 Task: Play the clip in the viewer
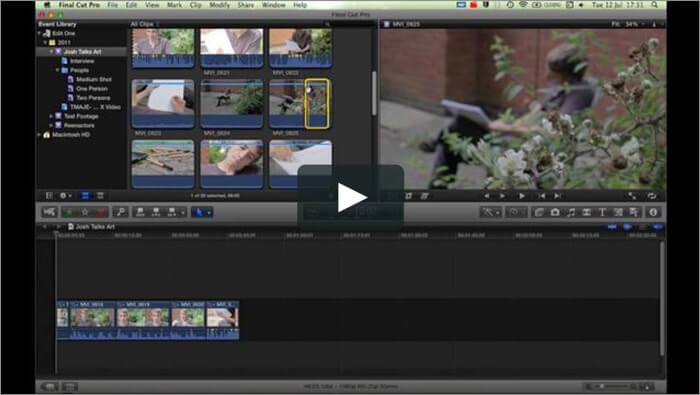point(521,196)
